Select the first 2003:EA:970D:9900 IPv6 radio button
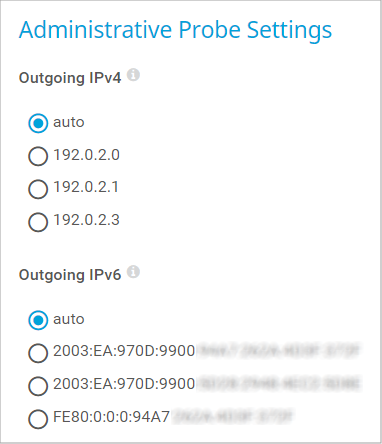Viewport: 382px width, 444px height. [x=38, y=353]
